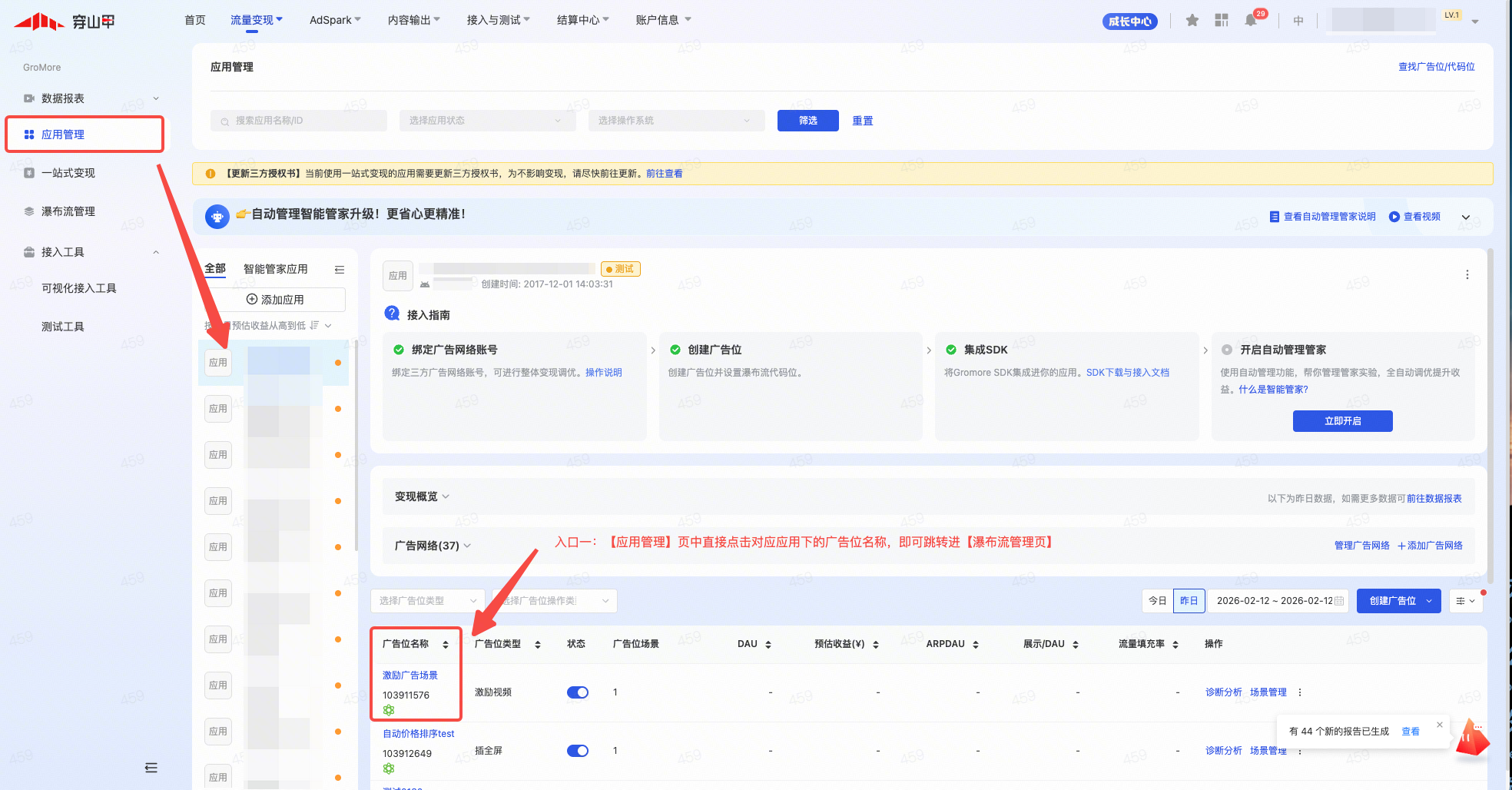
Task: Toggle status switch for 激励广告场景
Action: pos(577,692)
